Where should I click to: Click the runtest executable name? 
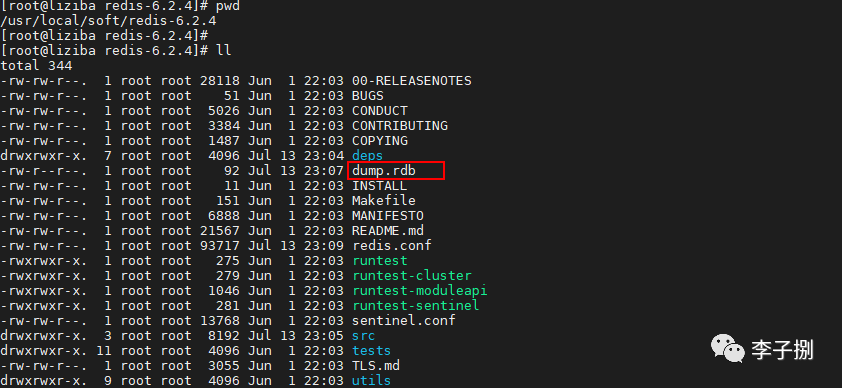(x=380, y=261)
